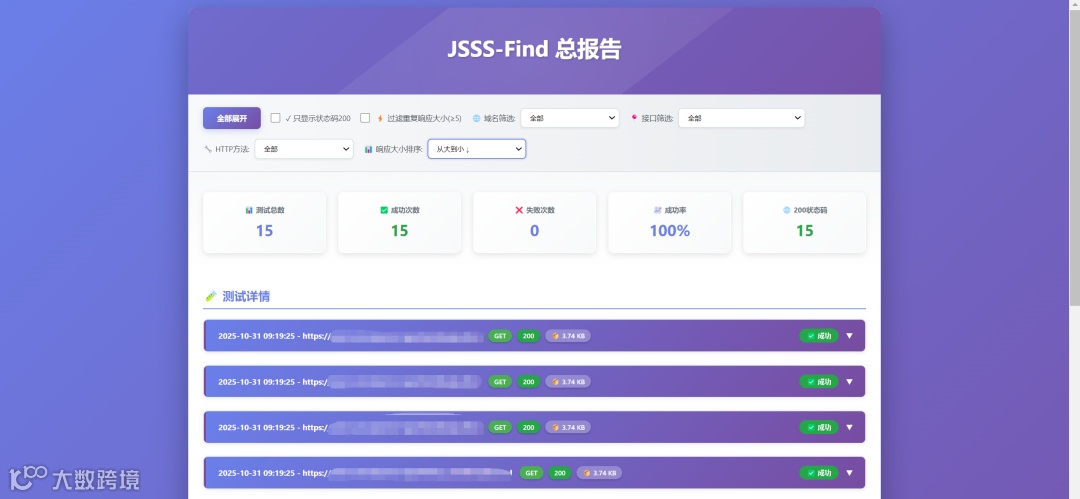The height and width of the screenshot is (499, 1080).
Task: Click the 测试总数 value 15
Action: pyautogui.click(x=264, y=231)
